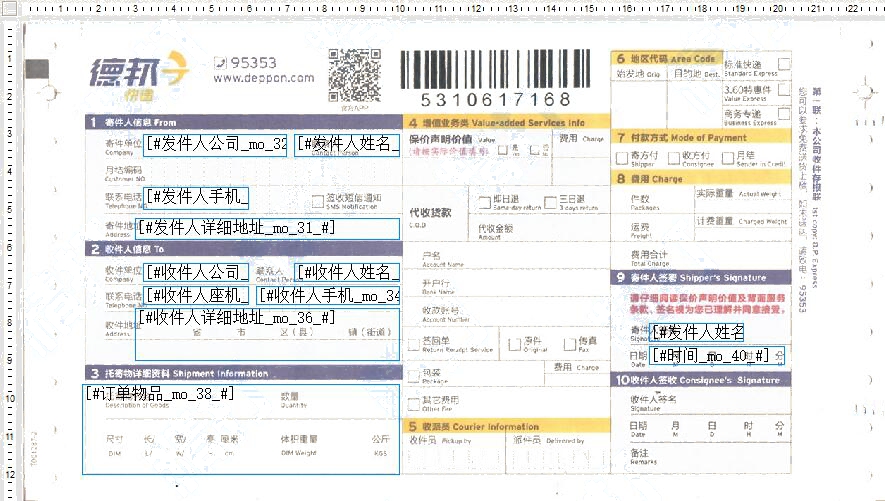Click the barcode number 5310617168

496,100
